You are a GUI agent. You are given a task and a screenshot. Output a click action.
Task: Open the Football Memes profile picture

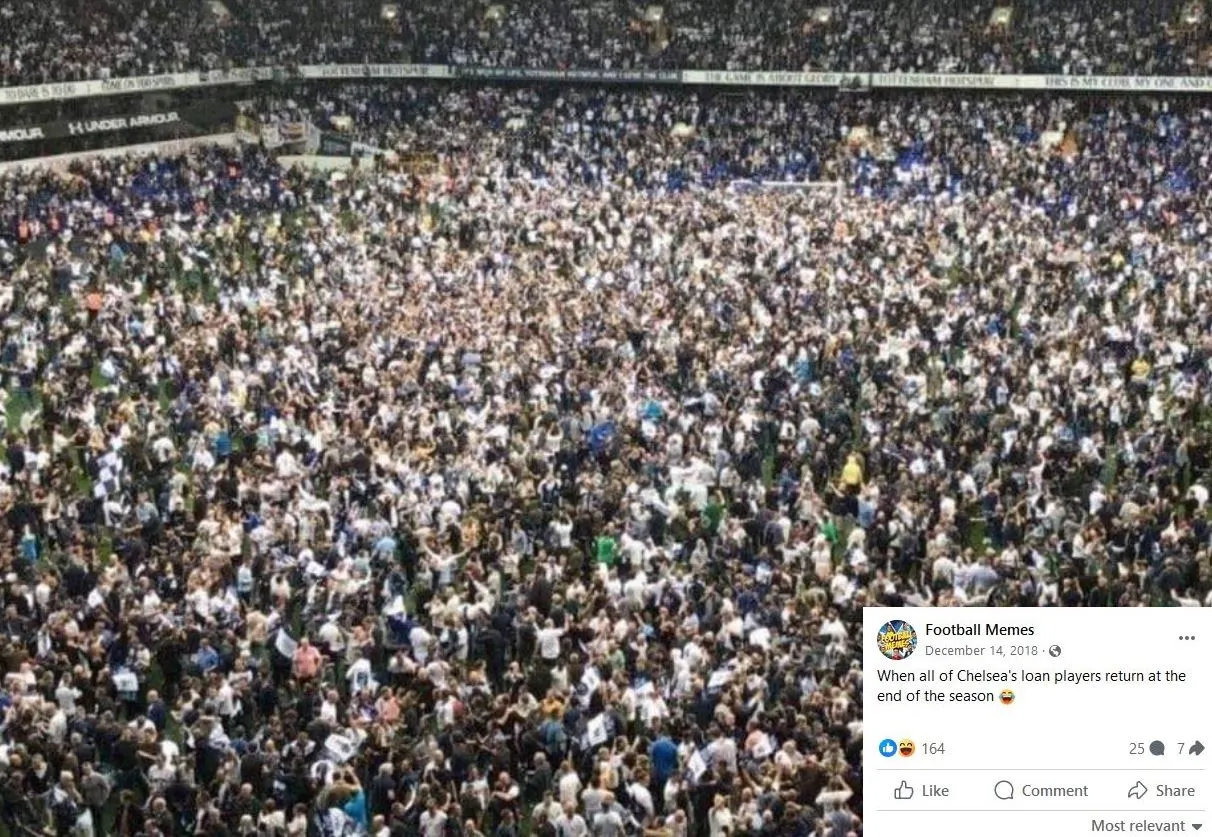click(896, 640)
